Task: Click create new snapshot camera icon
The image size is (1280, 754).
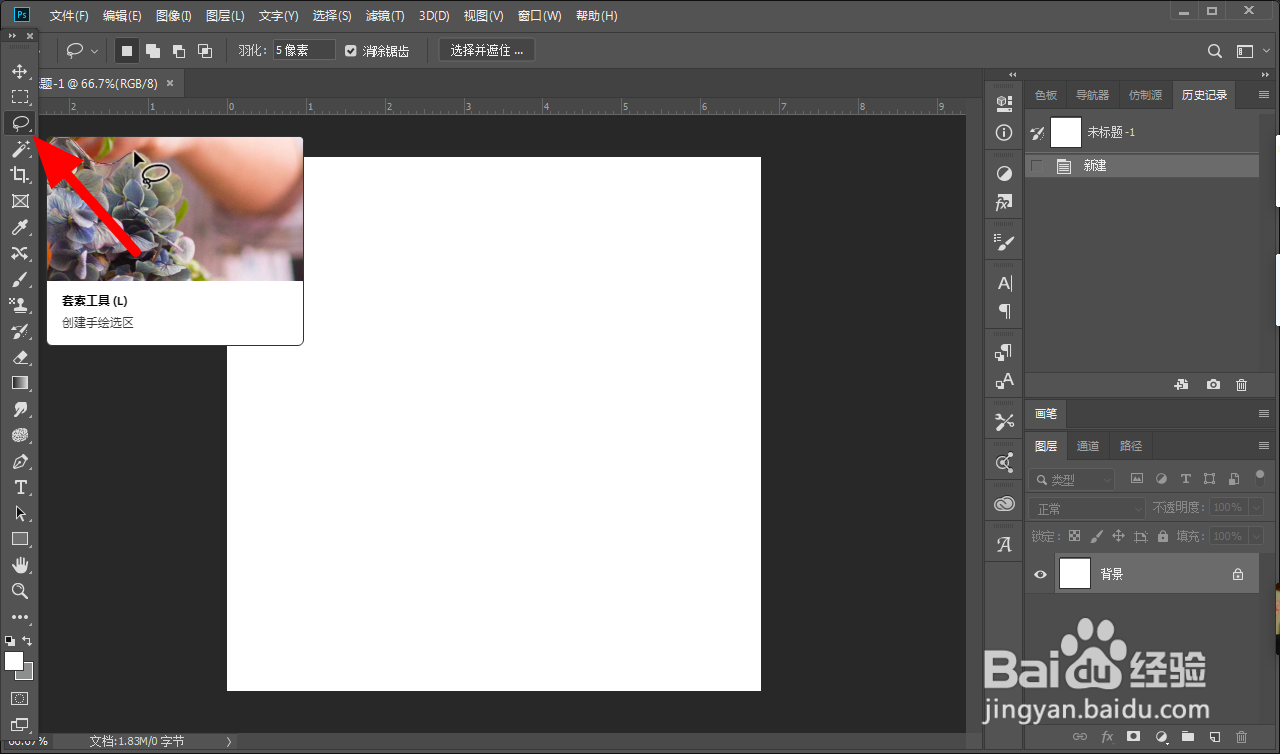Action: (x=1213, y=385)
